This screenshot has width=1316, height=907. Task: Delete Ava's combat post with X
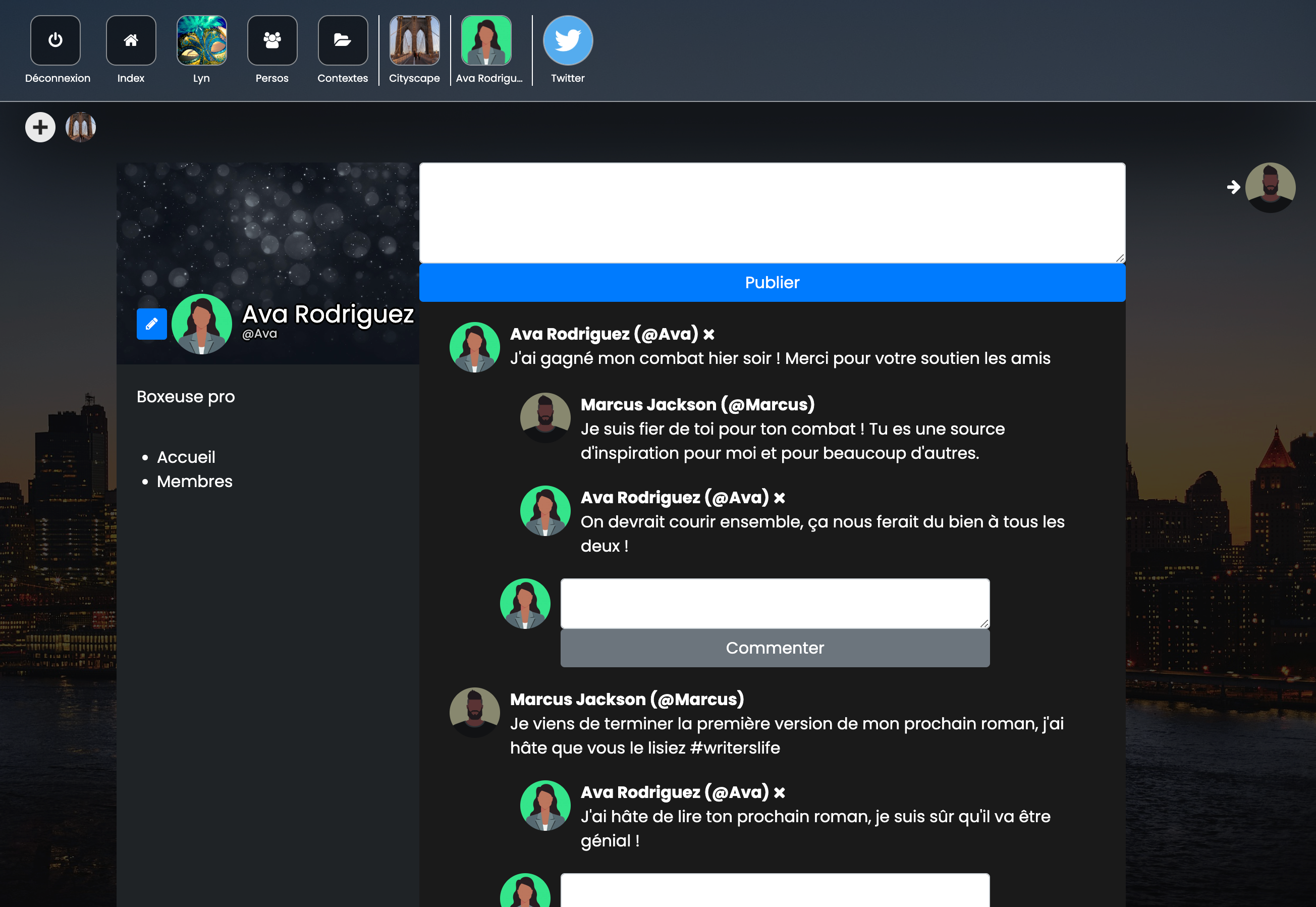pos(709,335)
